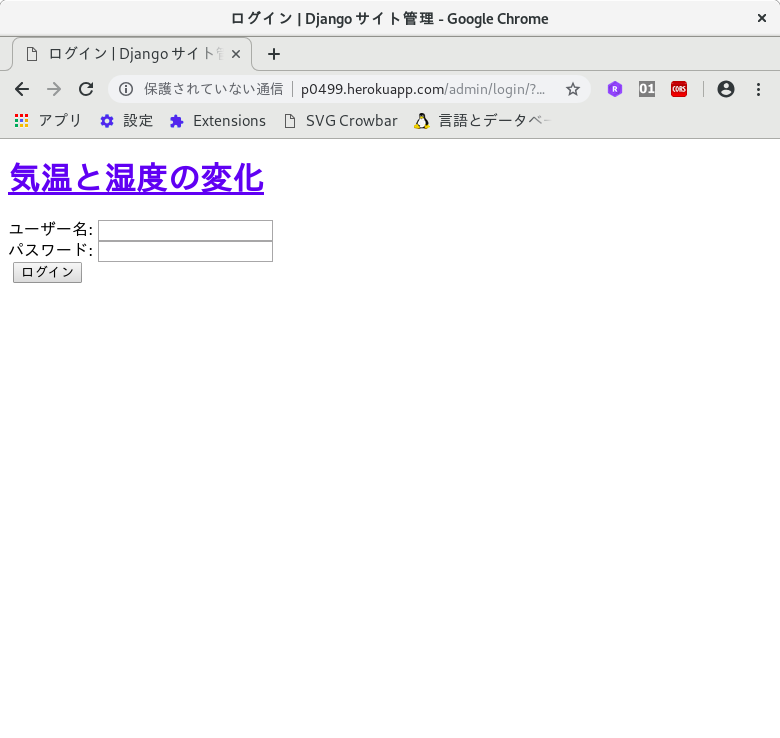Focus the パスワード input field
Viewport: 780px width, 738px height.
point(186,251)
